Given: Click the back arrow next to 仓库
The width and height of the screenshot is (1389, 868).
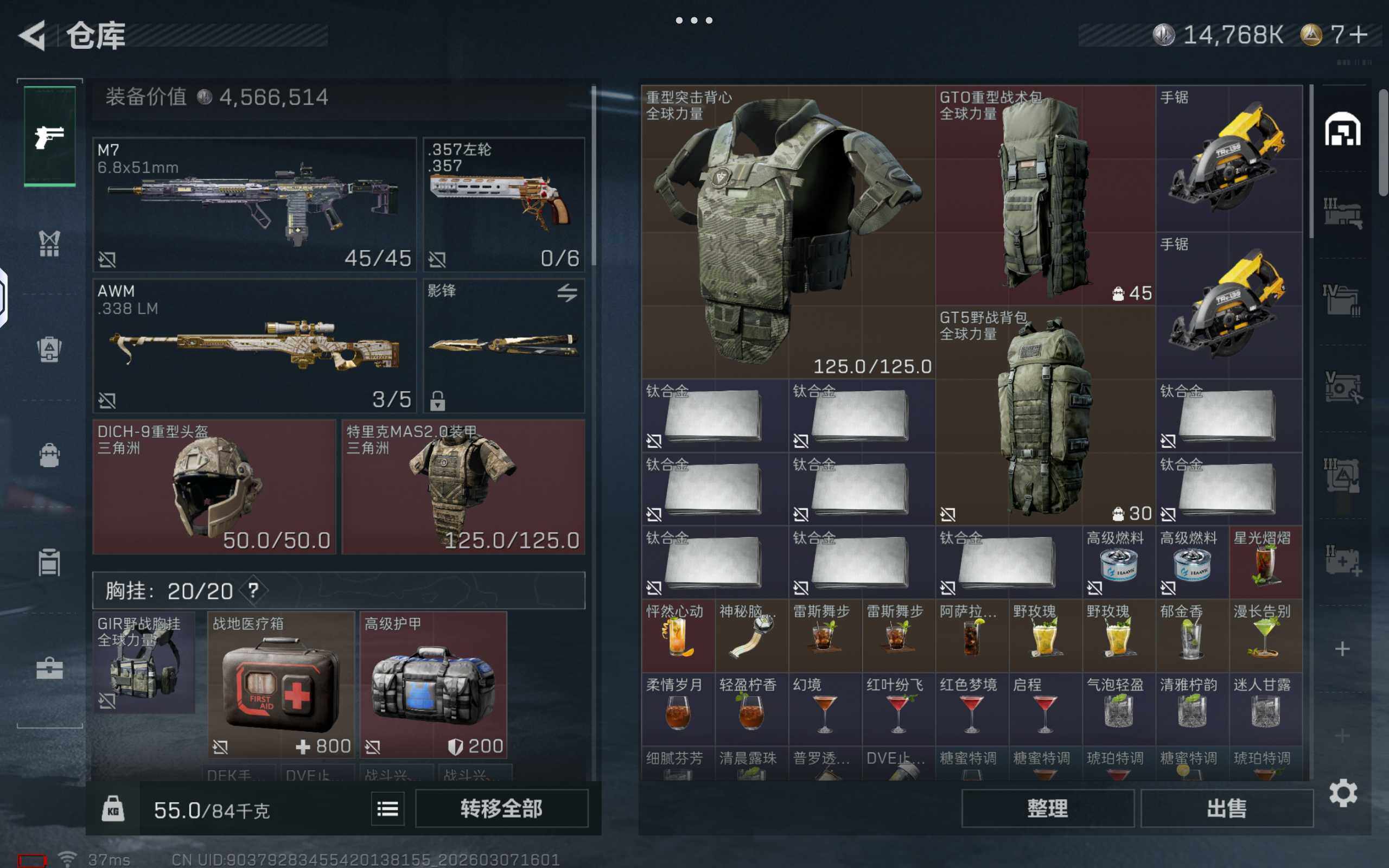Looking at the screenshot, I should pyautogui.click(x=32, y=36).
